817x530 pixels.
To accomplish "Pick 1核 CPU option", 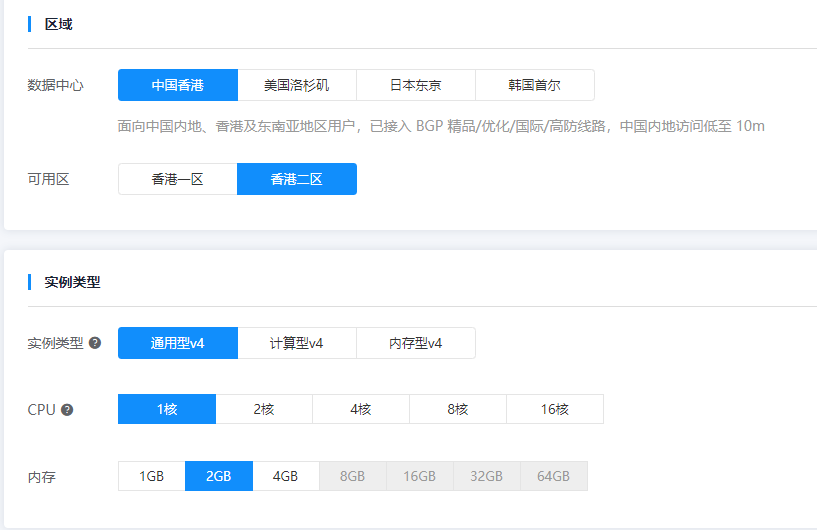I will (167, 409).
